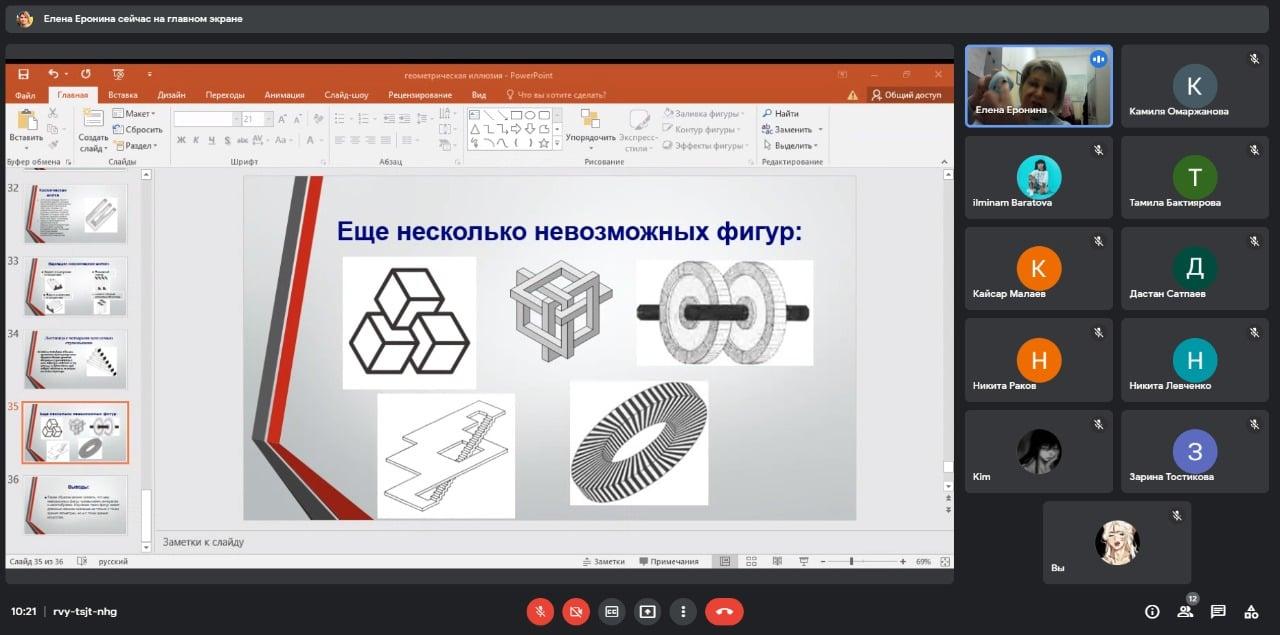Open the activities panel icon
This screenshot has height=635, width=1280.
pos(1251,612)
